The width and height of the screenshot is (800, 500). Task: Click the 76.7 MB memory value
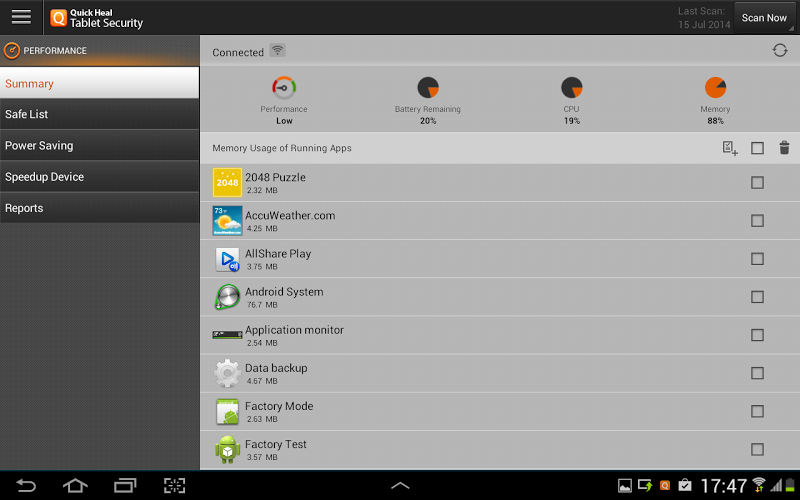[262, 305]
